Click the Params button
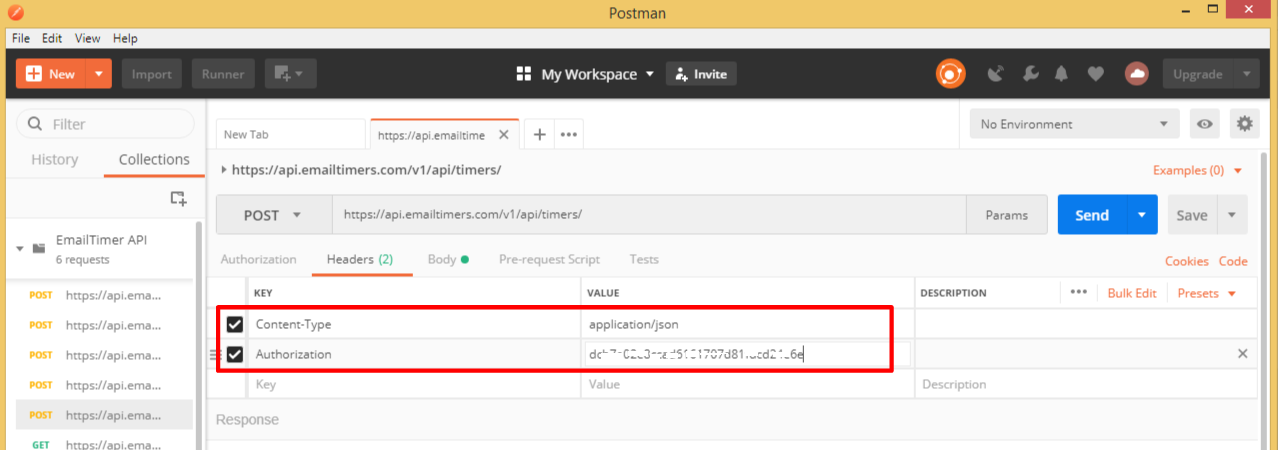1278x450 pixels. coord(1006,215)
